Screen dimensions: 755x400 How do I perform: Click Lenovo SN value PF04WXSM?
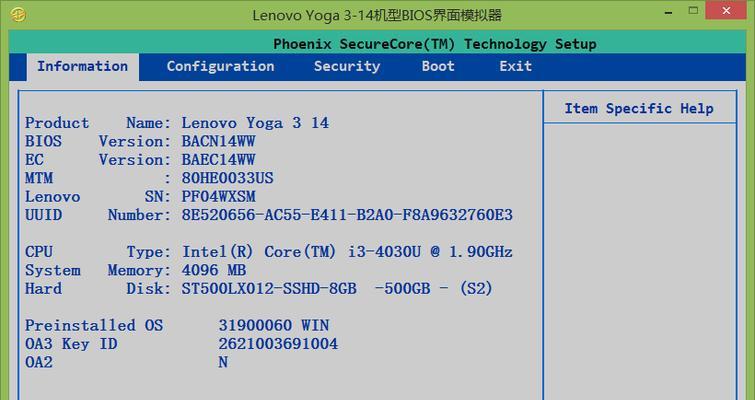point(218,197)
